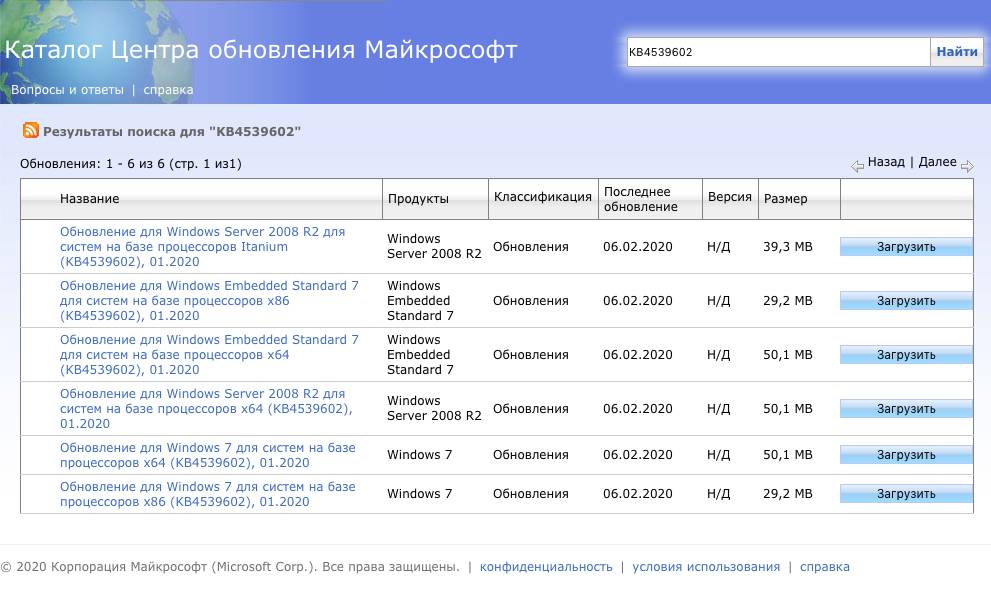Open the Windows Server 2008 R2 Itanium update link
The width and height of the screenshot is (991, 594).
click(202, 246)
